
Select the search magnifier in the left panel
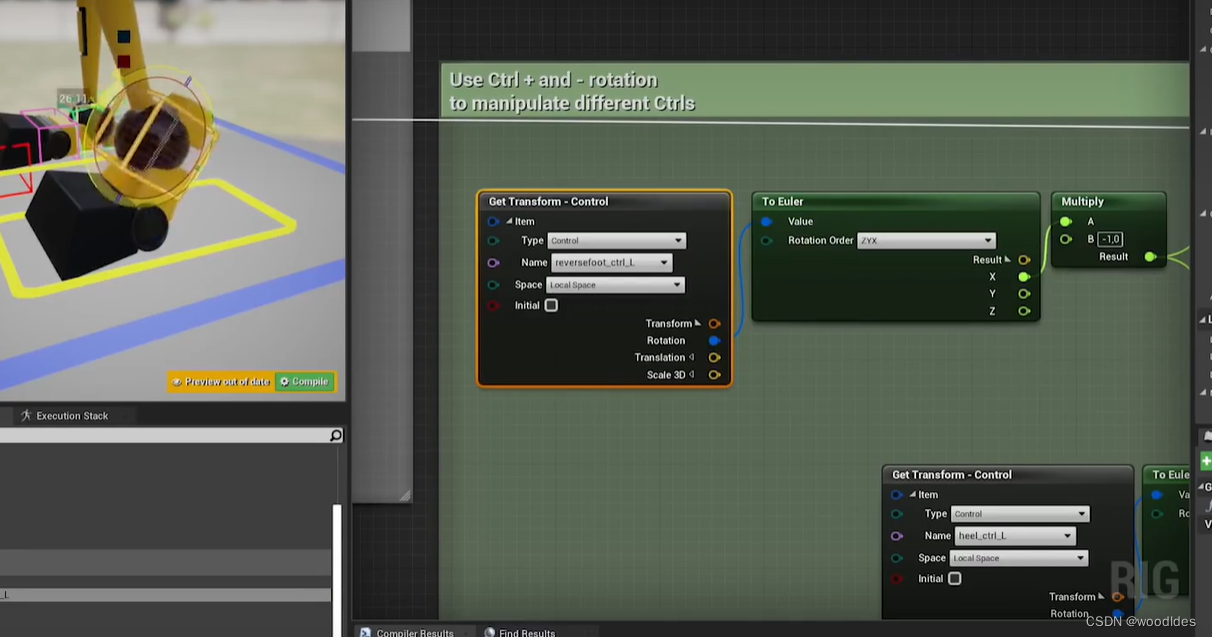click(x=335, y=434)
